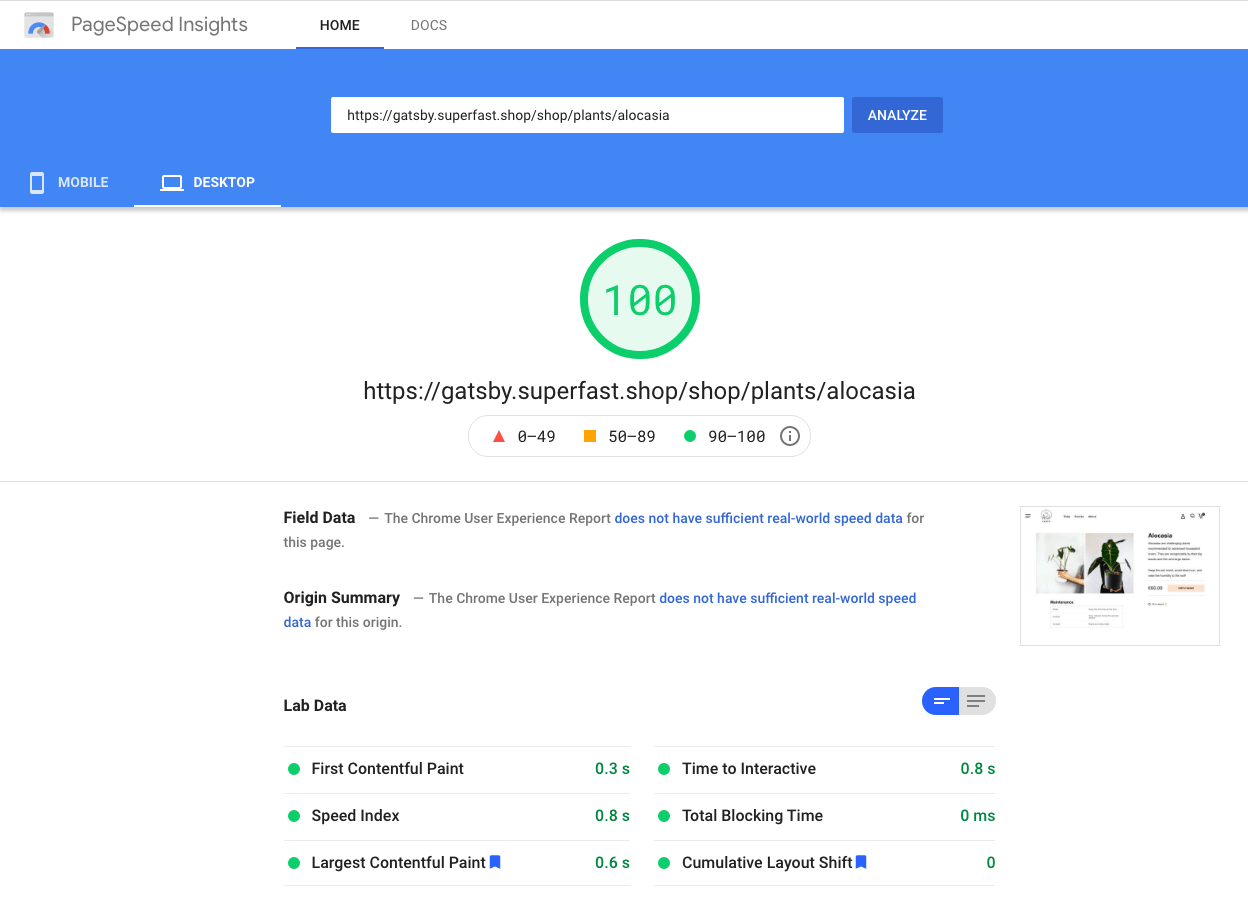This screenshot has height=899, width=1248.
Task: Click the ANALYZE button
Action: (897, 115)
